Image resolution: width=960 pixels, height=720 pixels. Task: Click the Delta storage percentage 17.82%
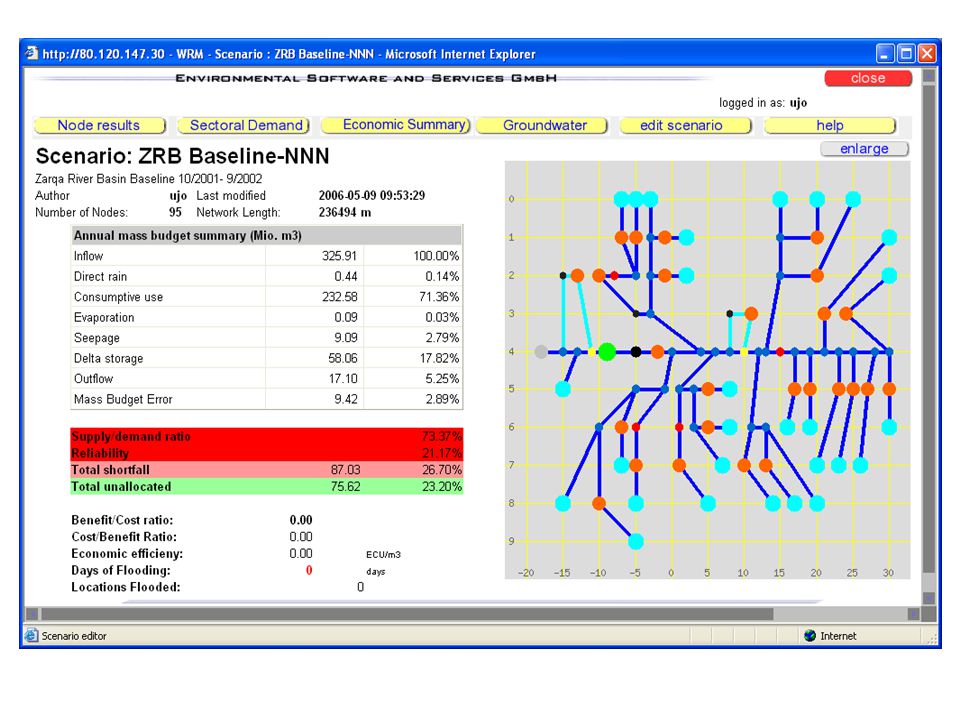(x=439, y=358)
